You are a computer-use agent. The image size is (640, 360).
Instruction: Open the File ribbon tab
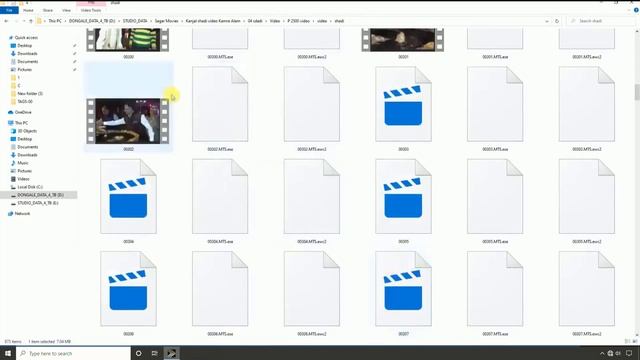click(9, 10)
